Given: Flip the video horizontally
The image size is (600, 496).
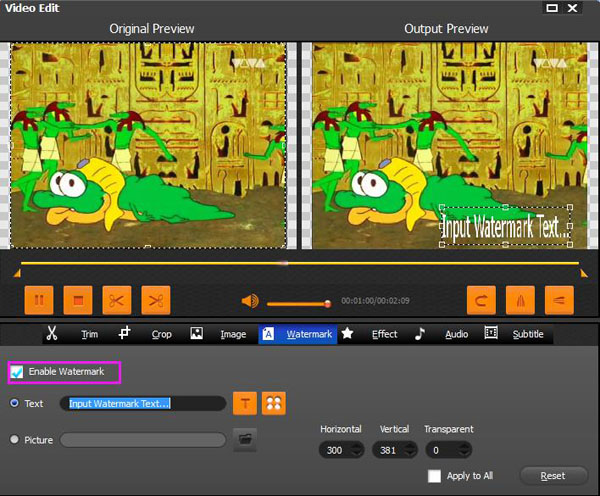Looking at the screenshot, I should (520, 300).
